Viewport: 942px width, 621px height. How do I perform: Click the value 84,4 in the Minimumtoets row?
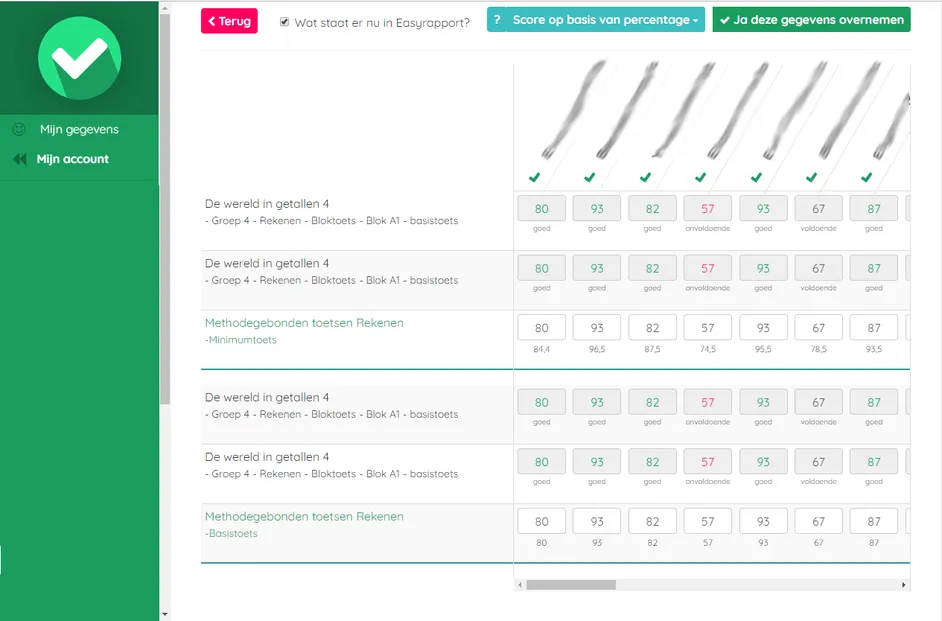[x=541, y=349]
